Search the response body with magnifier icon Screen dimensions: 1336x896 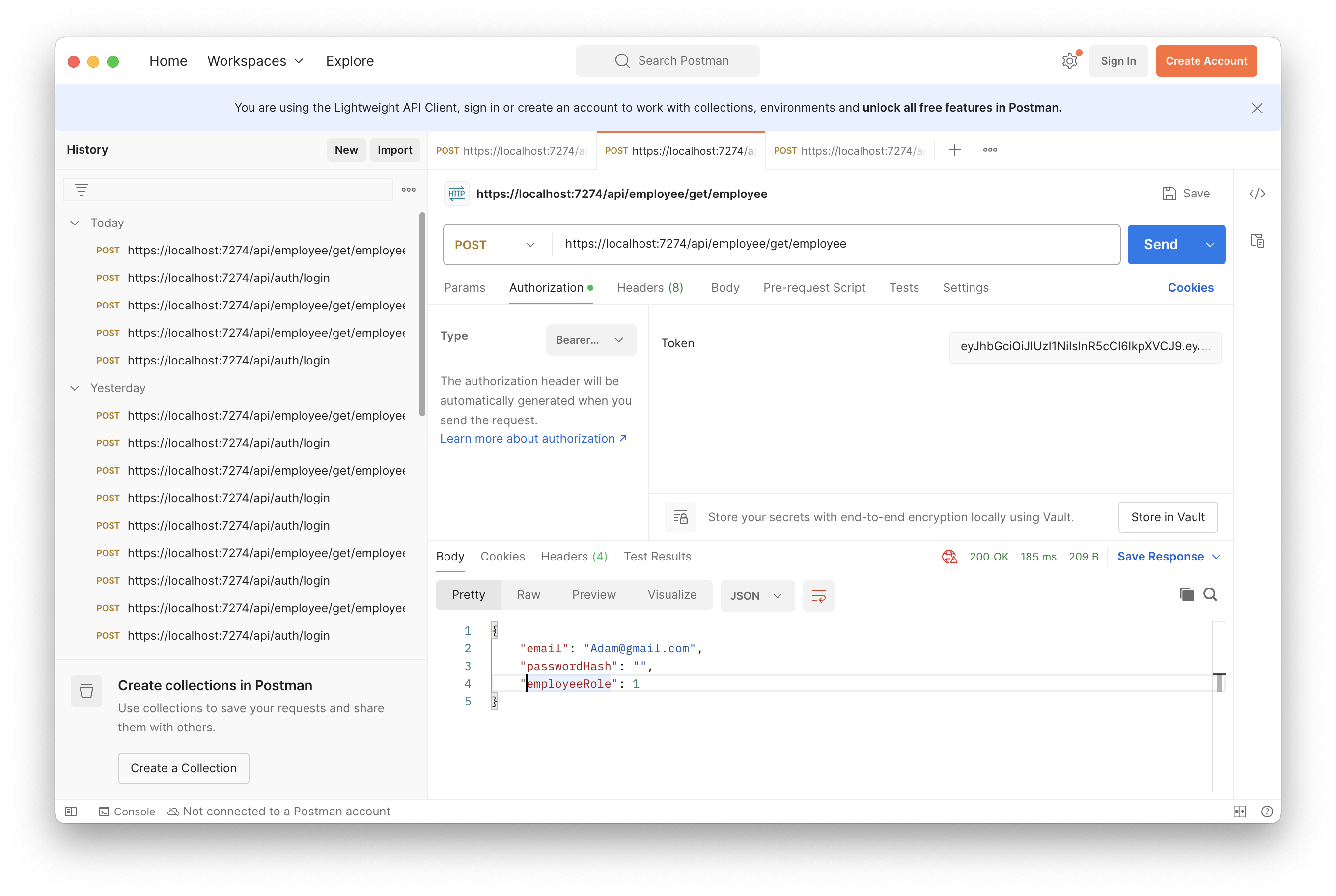1210,594
